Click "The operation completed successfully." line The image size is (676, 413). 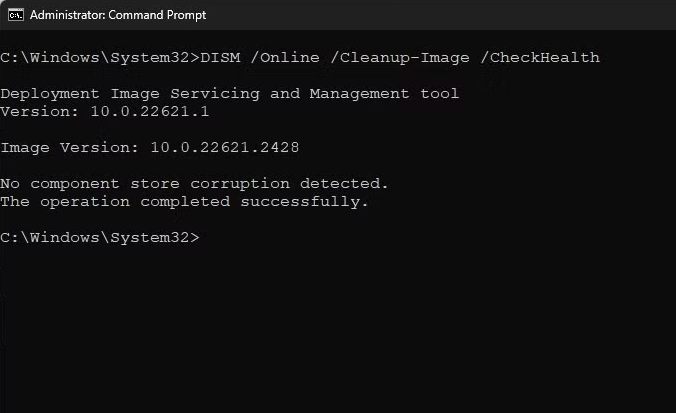pos(184,201)
